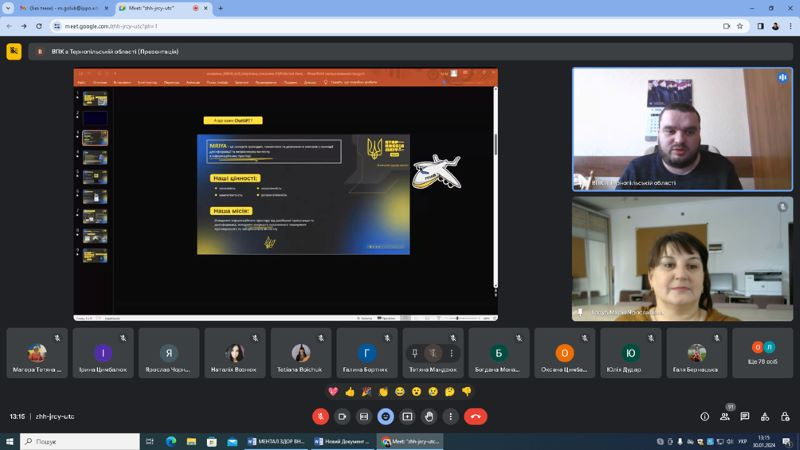Raise hand in the meeting
Viewport: 800px width, 450px height.
click(x=429, y=417)
